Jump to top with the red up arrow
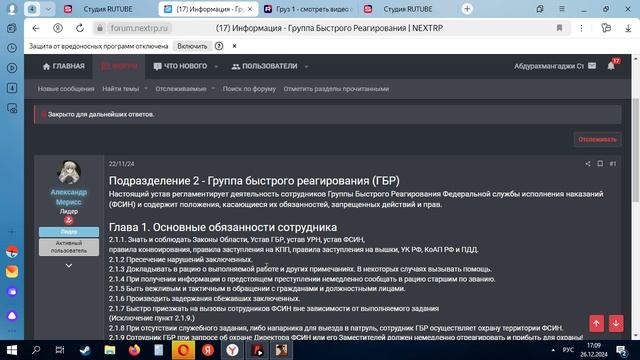This screenshot has height=360, width=640. pos(596,324)
